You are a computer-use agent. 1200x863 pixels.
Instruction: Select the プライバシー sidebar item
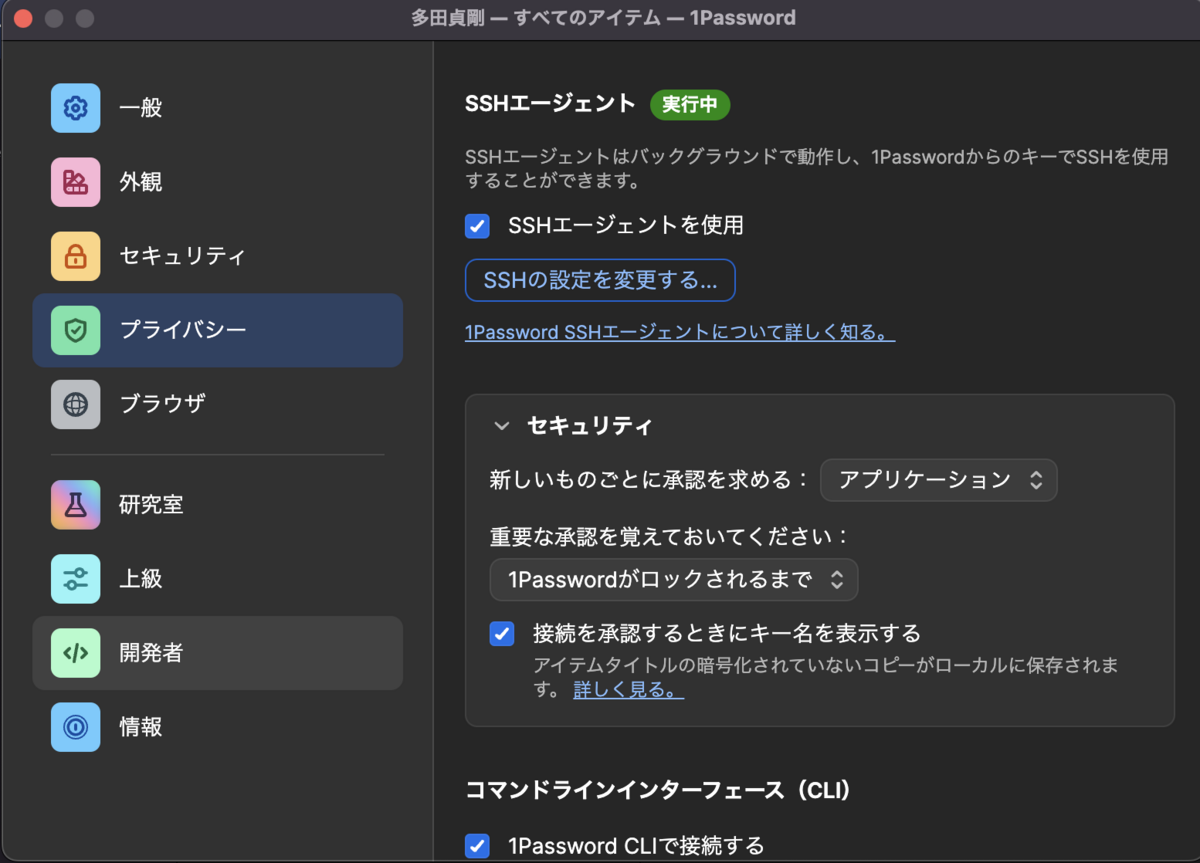[217, 330]
